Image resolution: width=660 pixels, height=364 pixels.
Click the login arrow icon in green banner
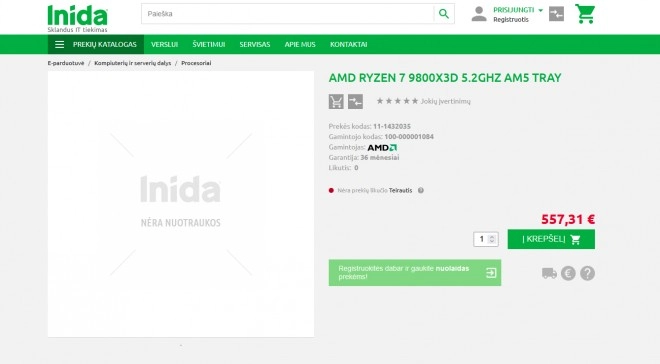[x=491, y=273]
